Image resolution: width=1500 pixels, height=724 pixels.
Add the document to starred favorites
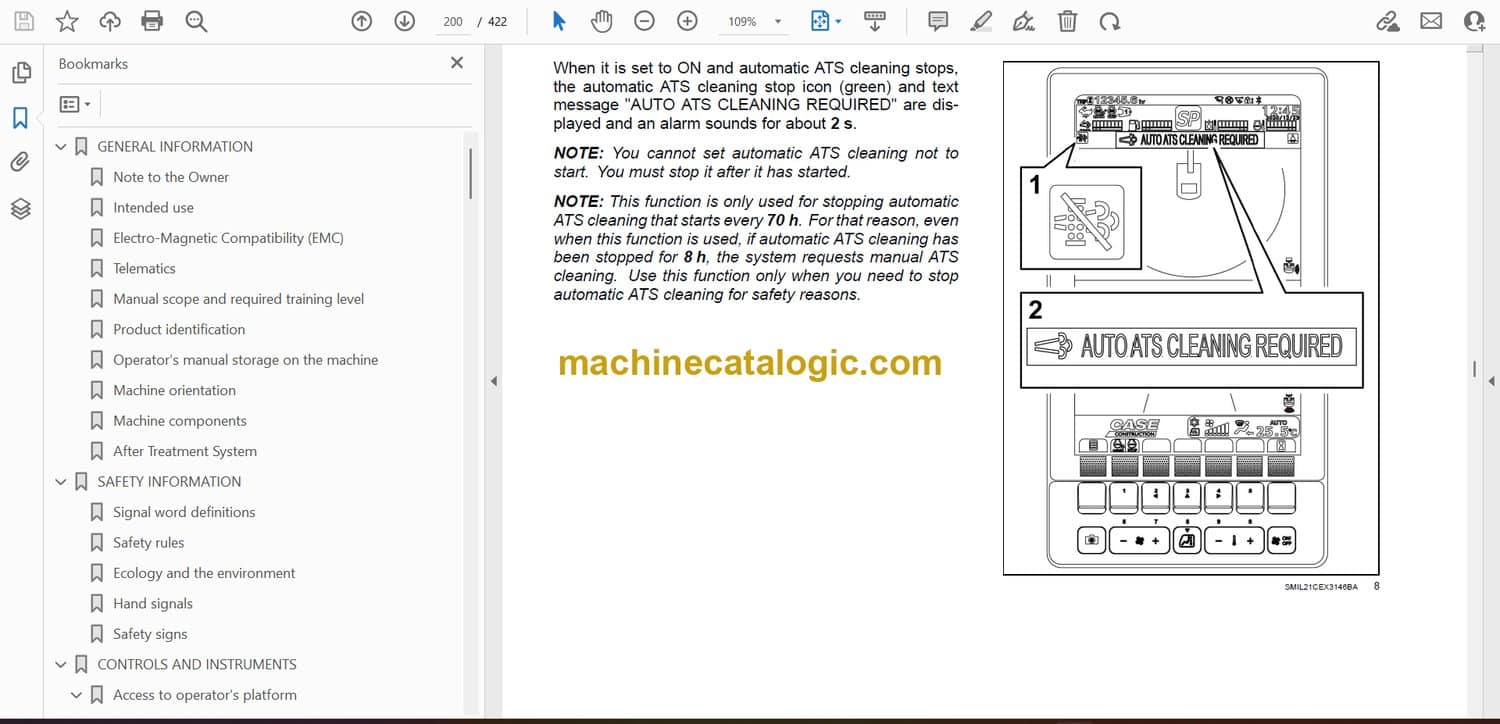point(66,21)
